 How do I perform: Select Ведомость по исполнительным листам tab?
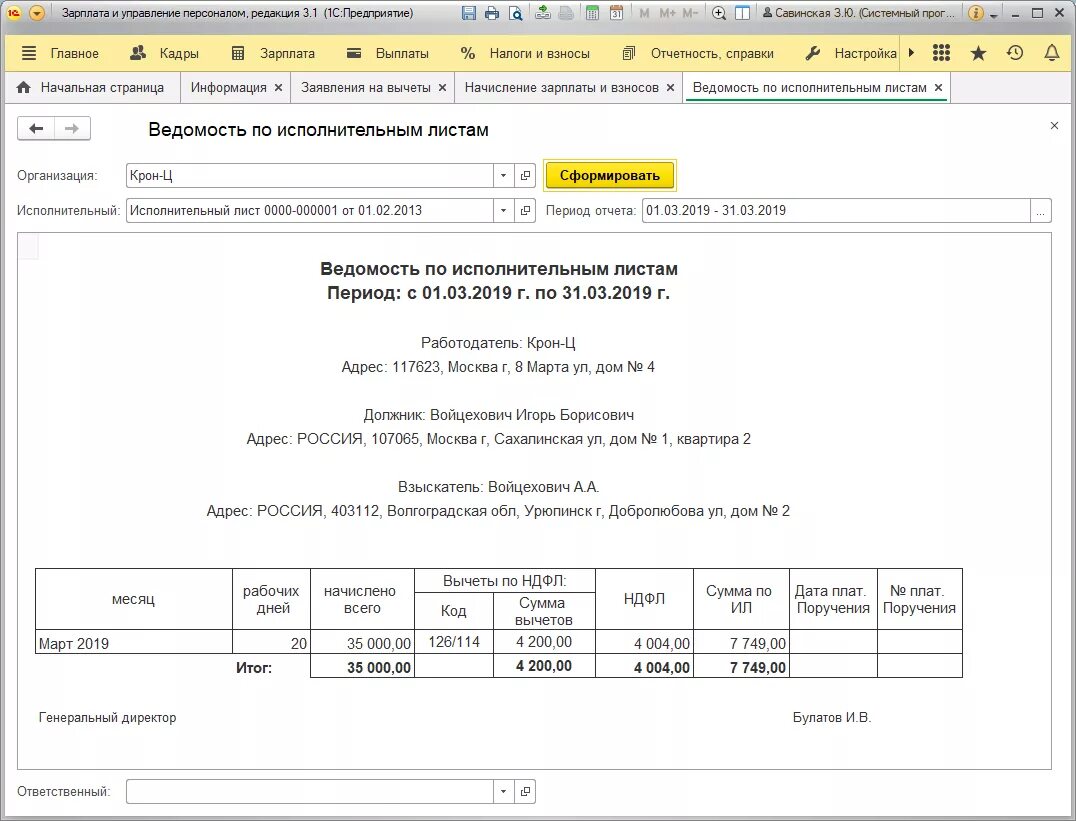pyautogui.click(x=810, y=88)
